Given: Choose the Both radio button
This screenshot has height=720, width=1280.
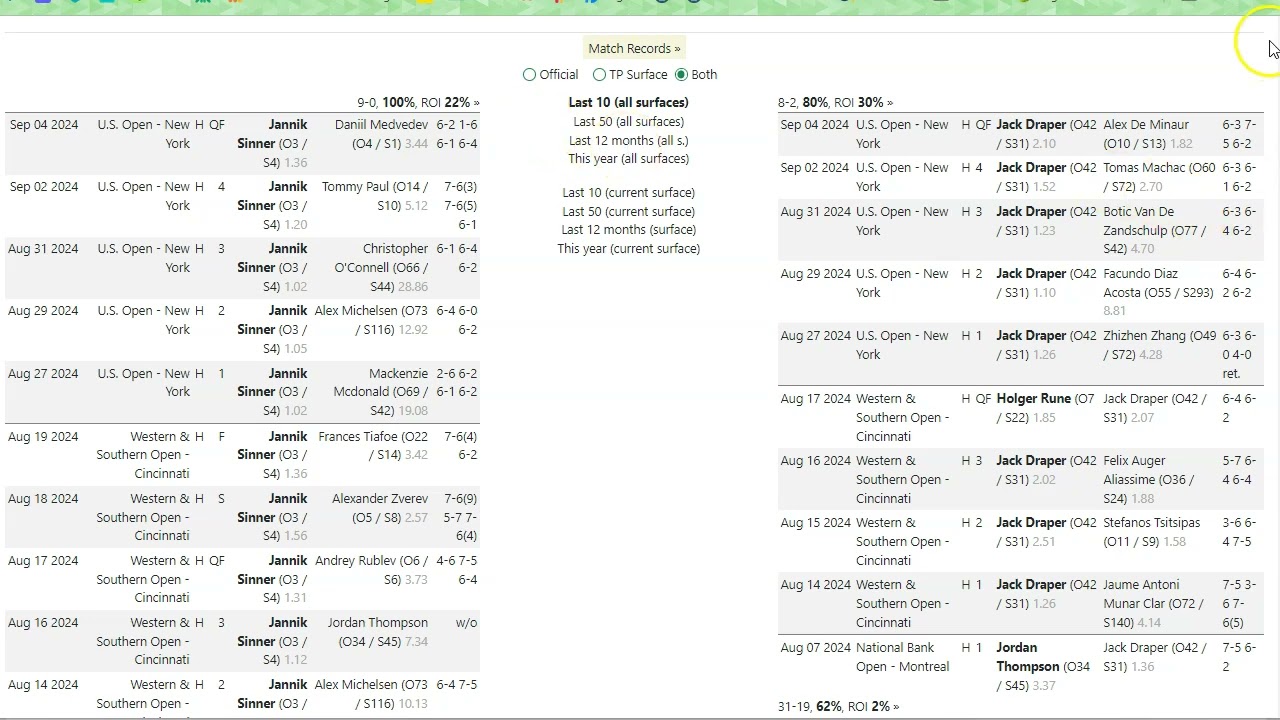Looking at the screenshot, I should 682,75.
